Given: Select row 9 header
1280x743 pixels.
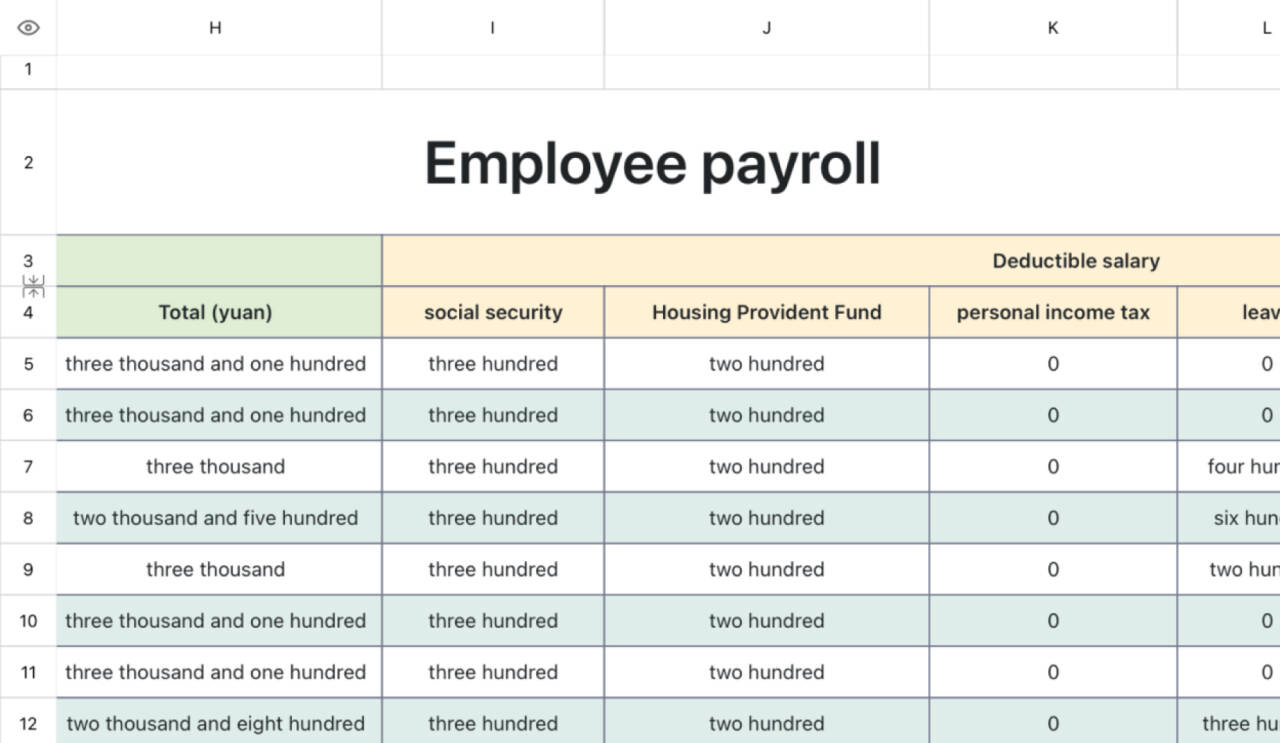Looking at the screenshot, I should [x=28, y=570].
